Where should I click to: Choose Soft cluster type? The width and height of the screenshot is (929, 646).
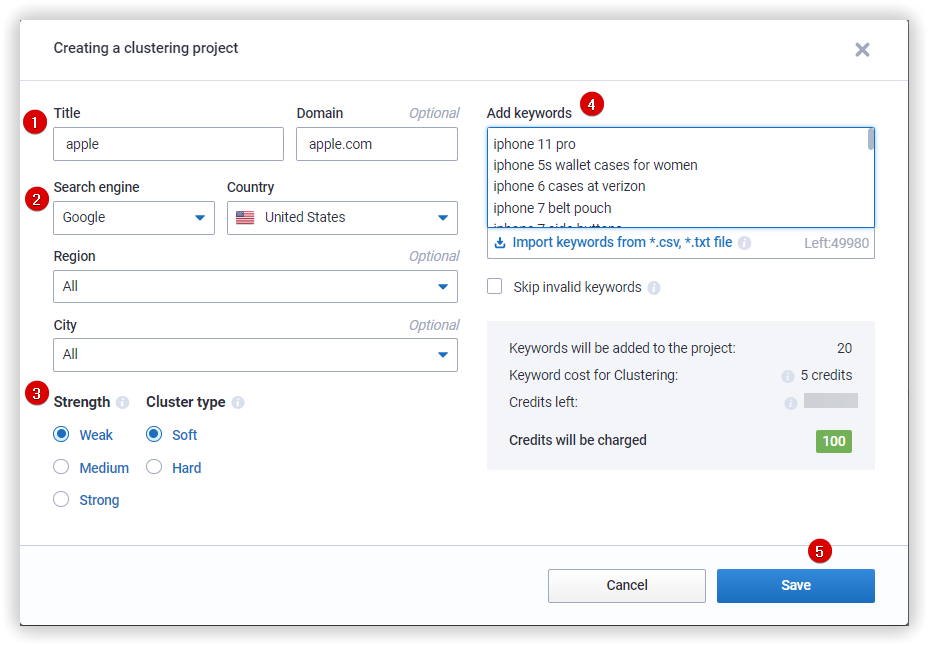coord(154,434)
